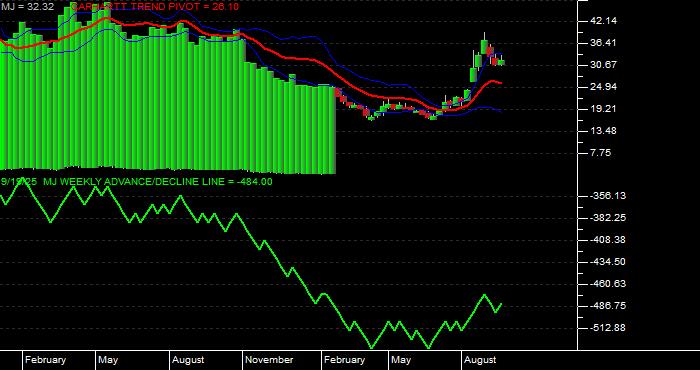Click the MJ = 32.32 price readout
Screen dimensions: 700x370
pyautogui.click(x=28, y=7)
